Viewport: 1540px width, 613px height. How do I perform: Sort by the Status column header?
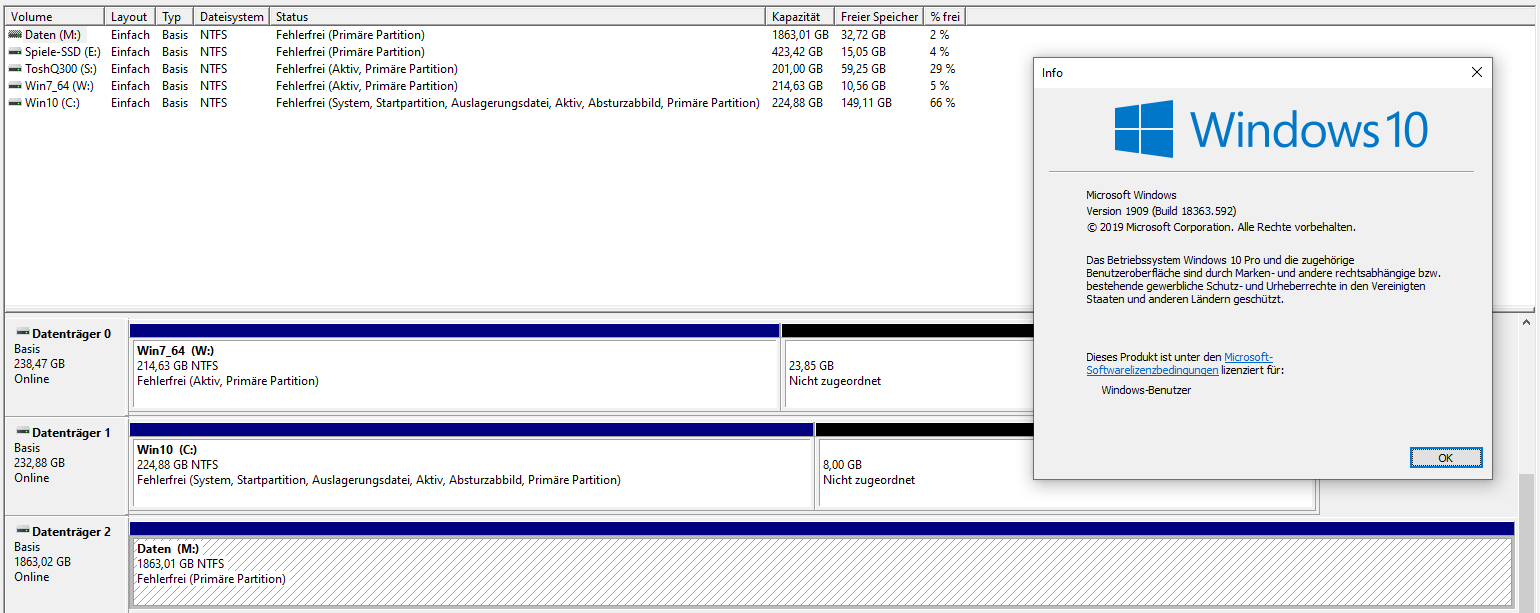[518, 17]
